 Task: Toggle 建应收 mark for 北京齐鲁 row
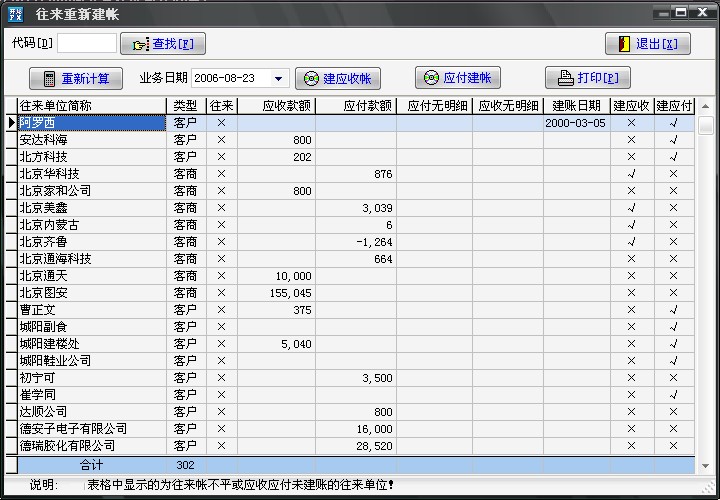[x=632, y=242]
